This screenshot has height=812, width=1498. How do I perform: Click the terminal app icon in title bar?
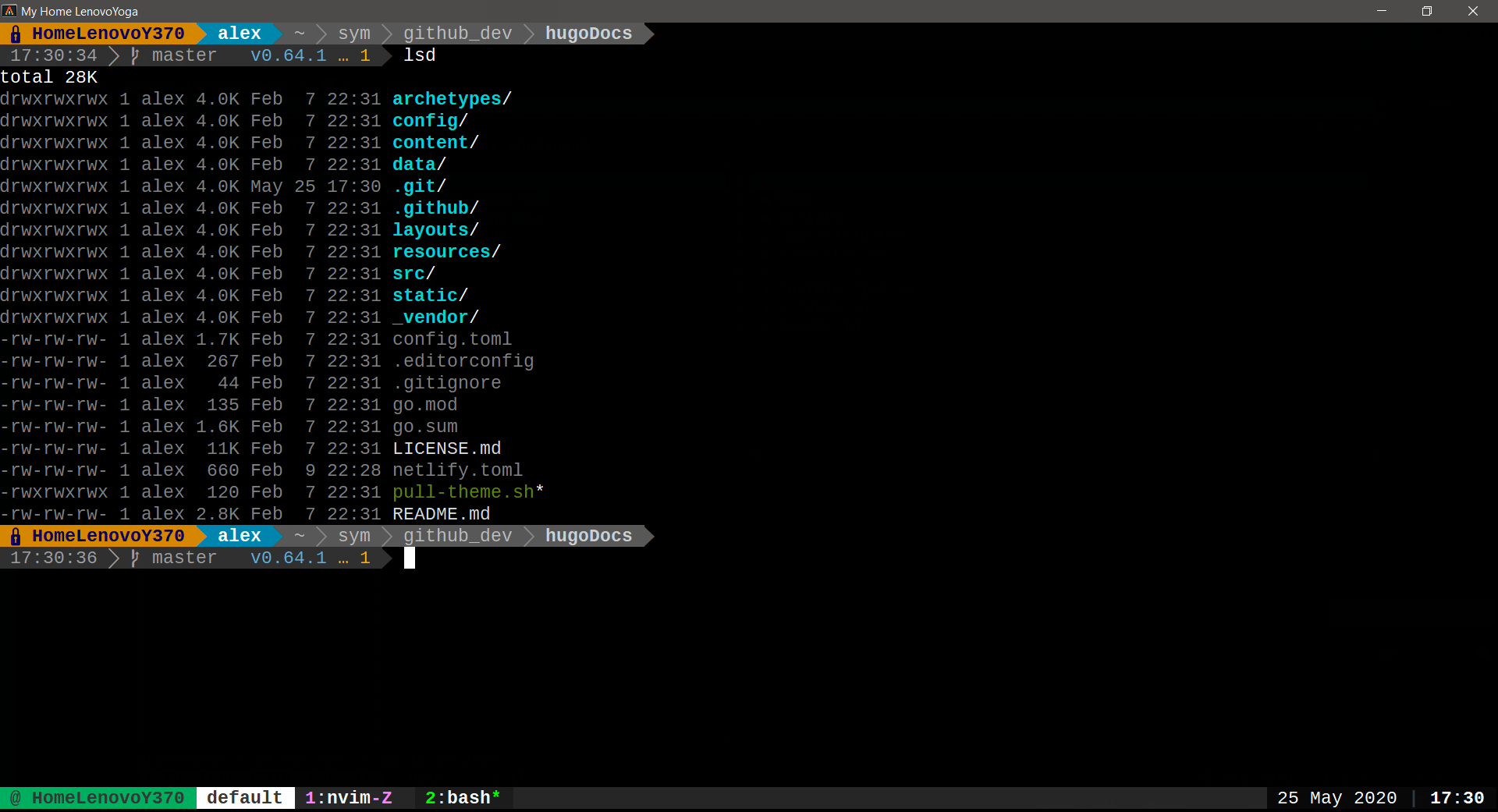coord(9,11)
